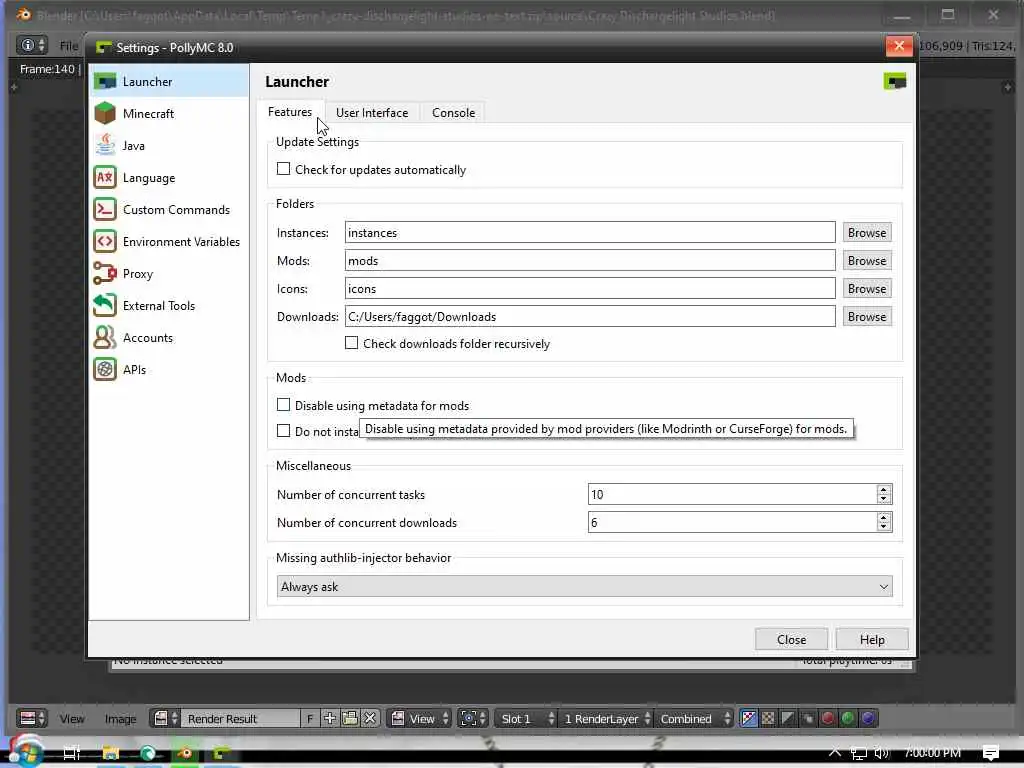
Task: Switch to Blender taskbar icon
Action: tap(185, 753)
